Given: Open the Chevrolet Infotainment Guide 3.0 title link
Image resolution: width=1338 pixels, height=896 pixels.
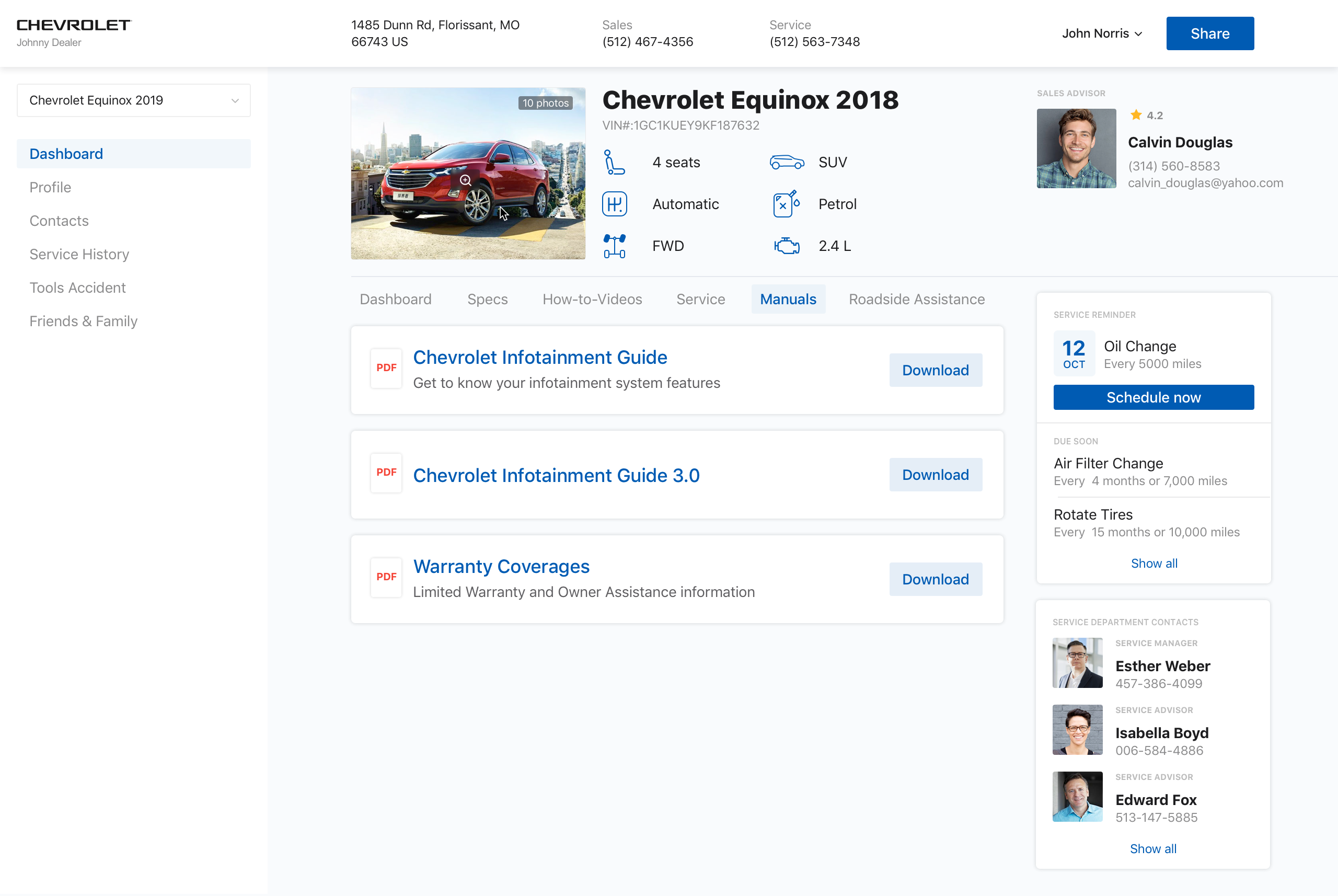Looking at the screenshot, I should tap(556, 475).
